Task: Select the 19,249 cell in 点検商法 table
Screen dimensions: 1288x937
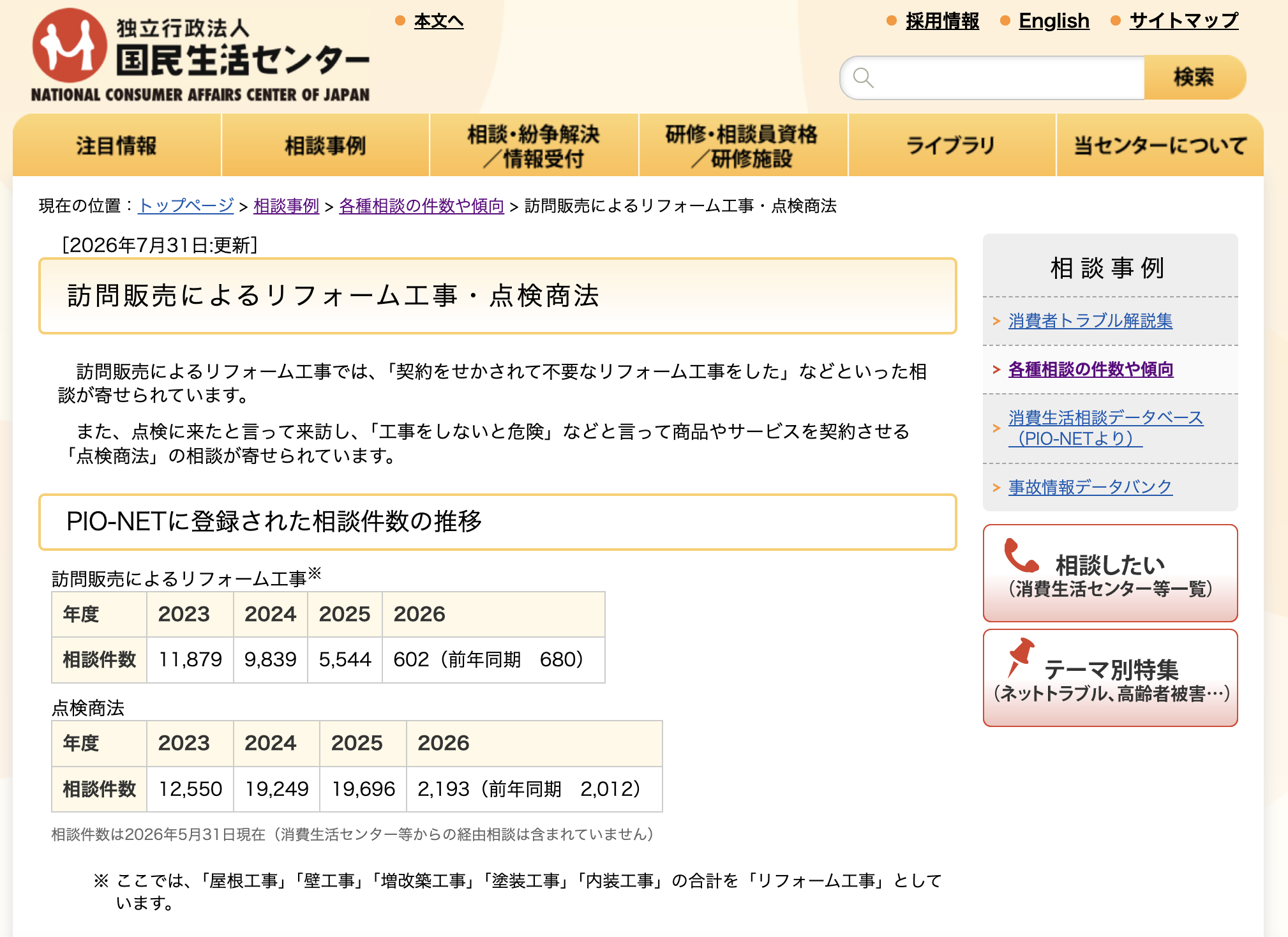Action: tap(276, 789)
